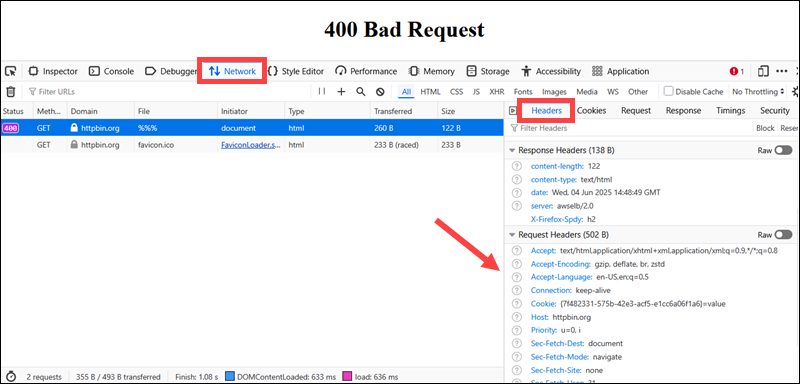Toggle Raw for Request Headers
This screenshot has width=800, height=384.
tap(783, 235)
